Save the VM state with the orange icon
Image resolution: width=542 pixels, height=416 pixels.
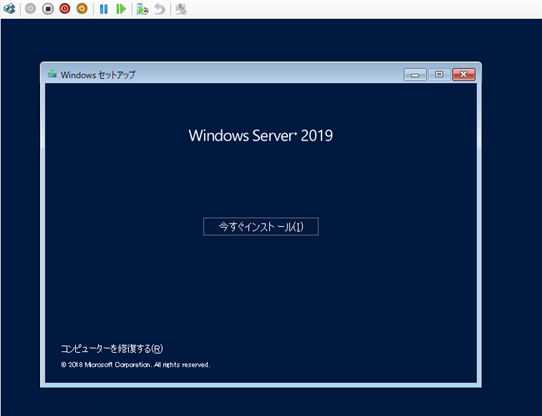coord(82,9)
